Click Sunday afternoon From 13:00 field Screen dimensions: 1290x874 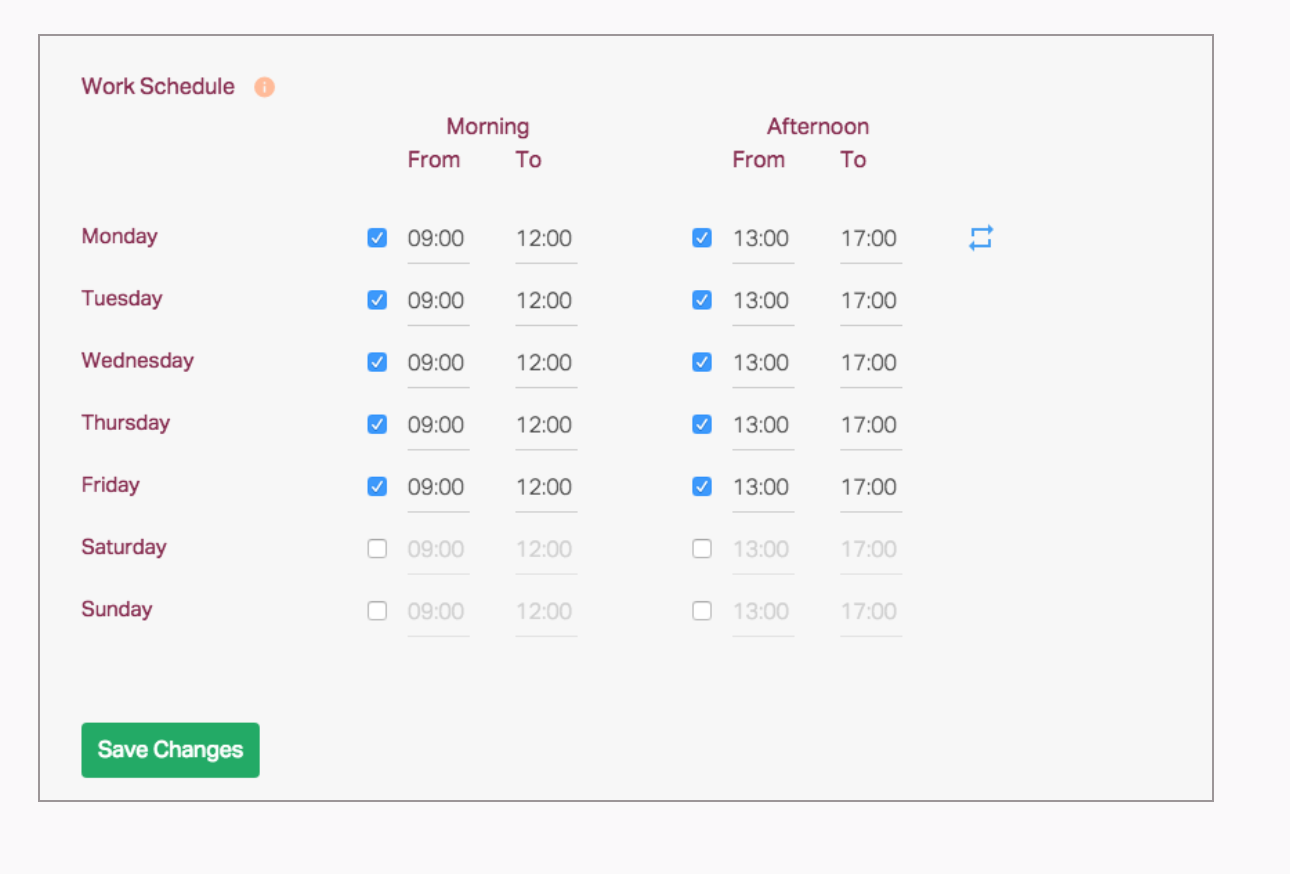pos(763,612)
